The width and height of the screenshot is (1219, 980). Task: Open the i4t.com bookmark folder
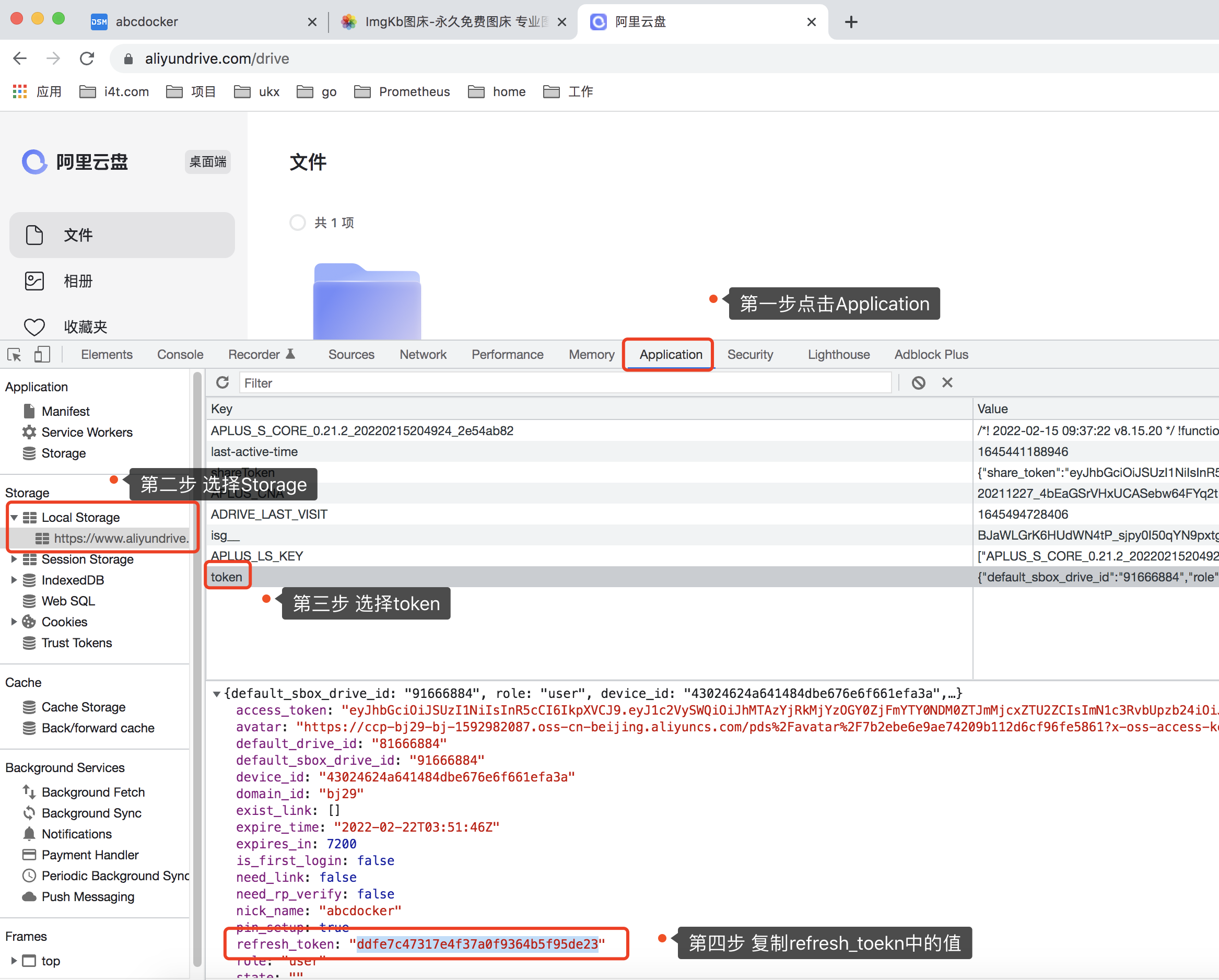coord(114,91)
